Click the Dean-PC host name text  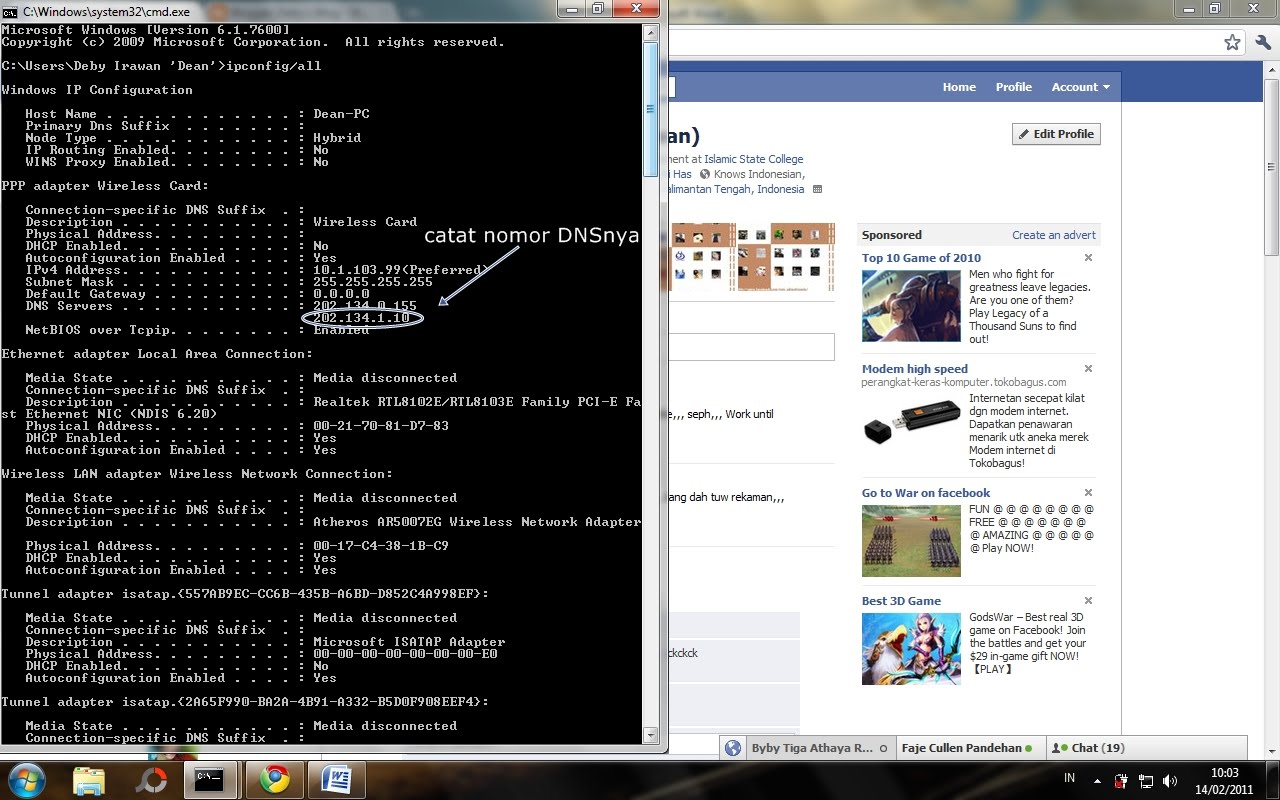click(341, 114)
